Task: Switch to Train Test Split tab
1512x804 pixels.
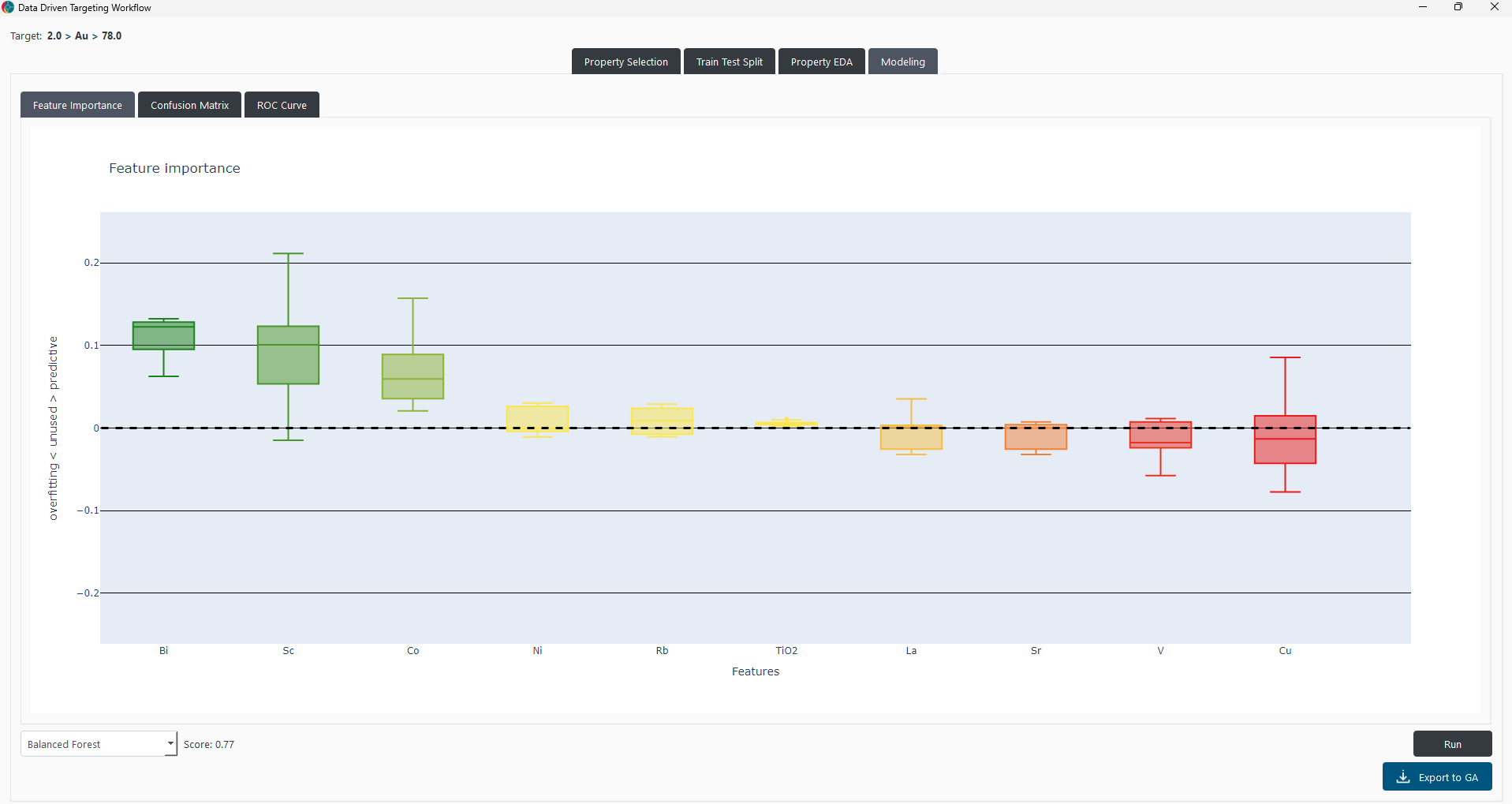Action: (x=729, y=62)
